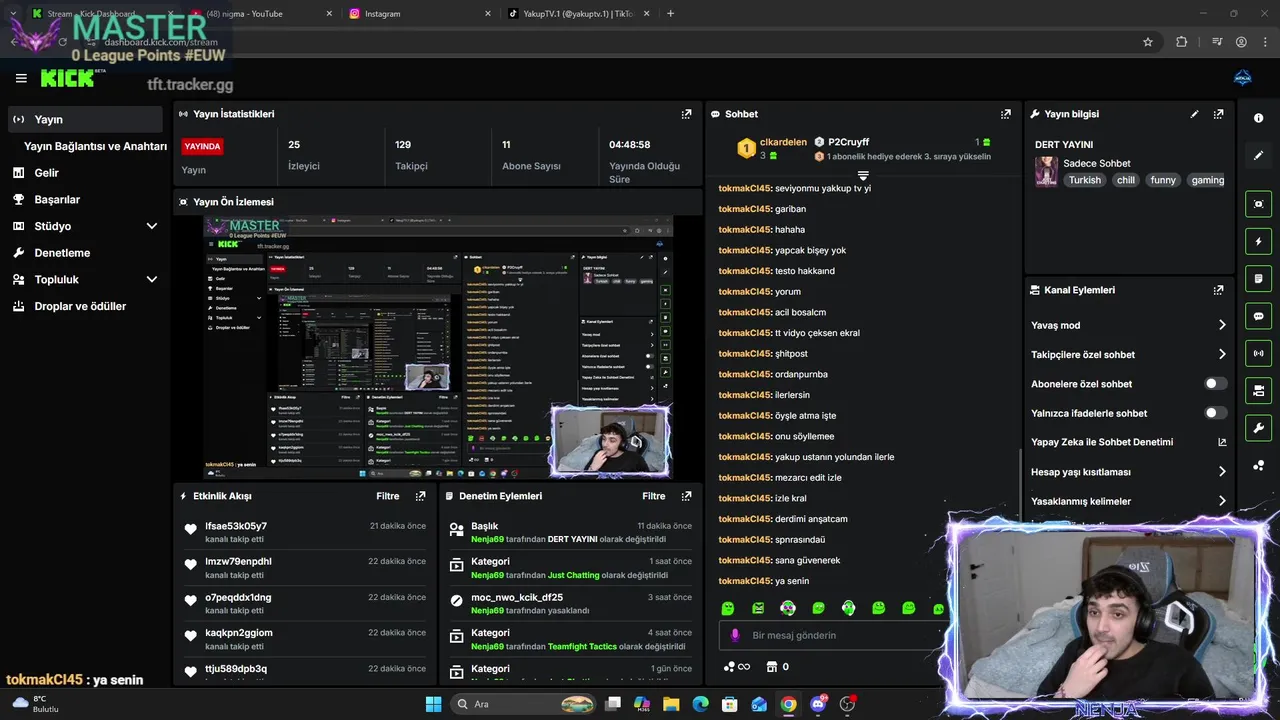The height and width of the screenshot is (720, 1280).
Task: Open the chat shop icon with count 0
Action: tap(777, 667)
